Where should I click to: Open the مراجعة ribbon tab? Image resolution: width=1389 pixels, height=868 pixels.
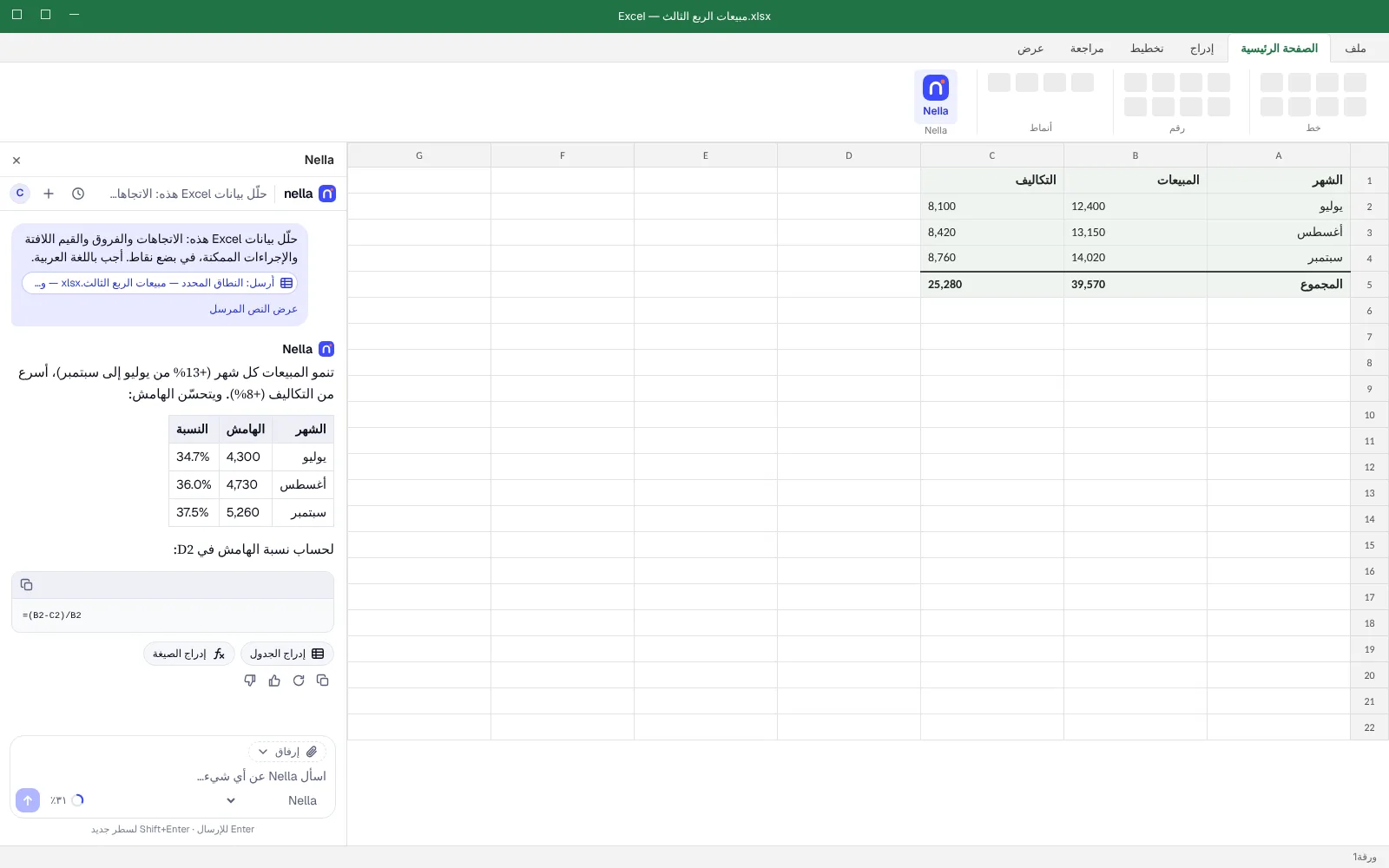(1087, 49)
